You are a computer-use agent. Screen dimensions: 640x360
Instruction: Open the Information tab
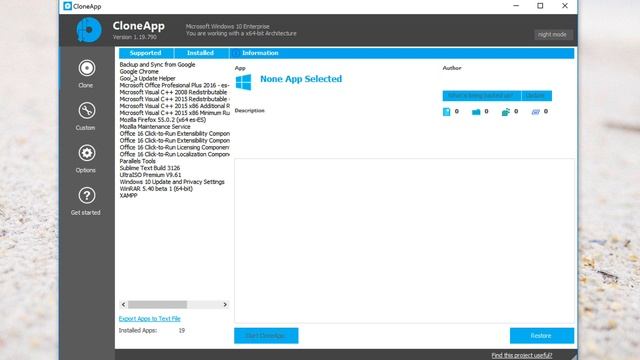tap(260, 53)
